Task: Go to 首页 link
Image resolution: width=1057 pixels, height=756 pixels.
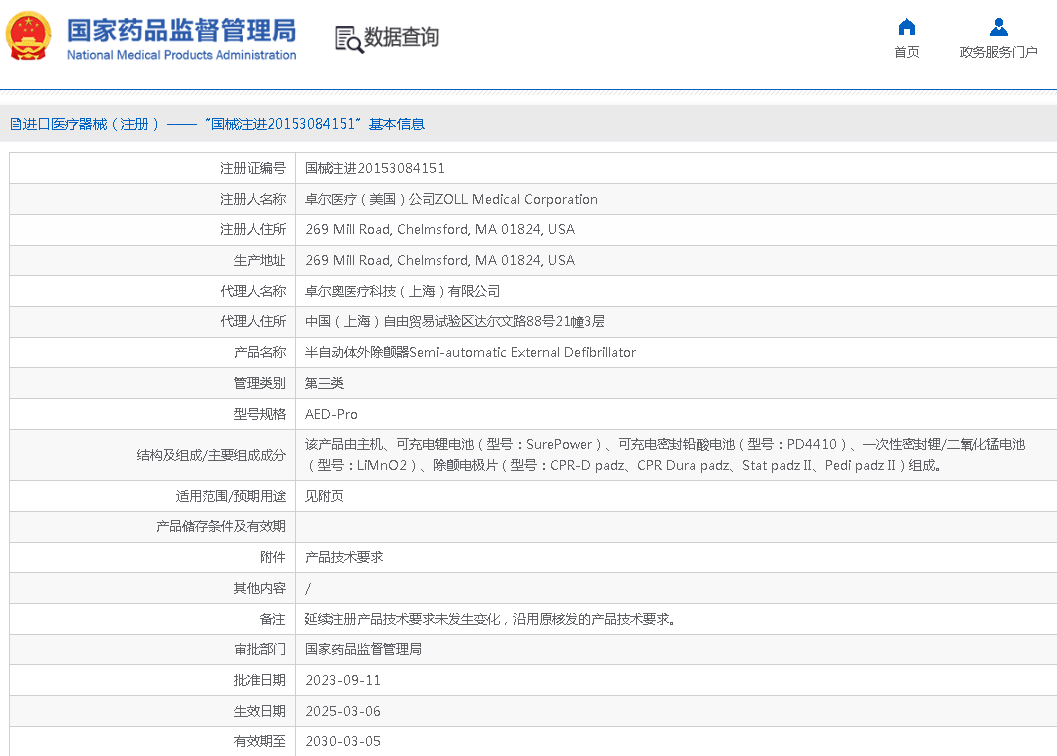Action: [907, 52]
